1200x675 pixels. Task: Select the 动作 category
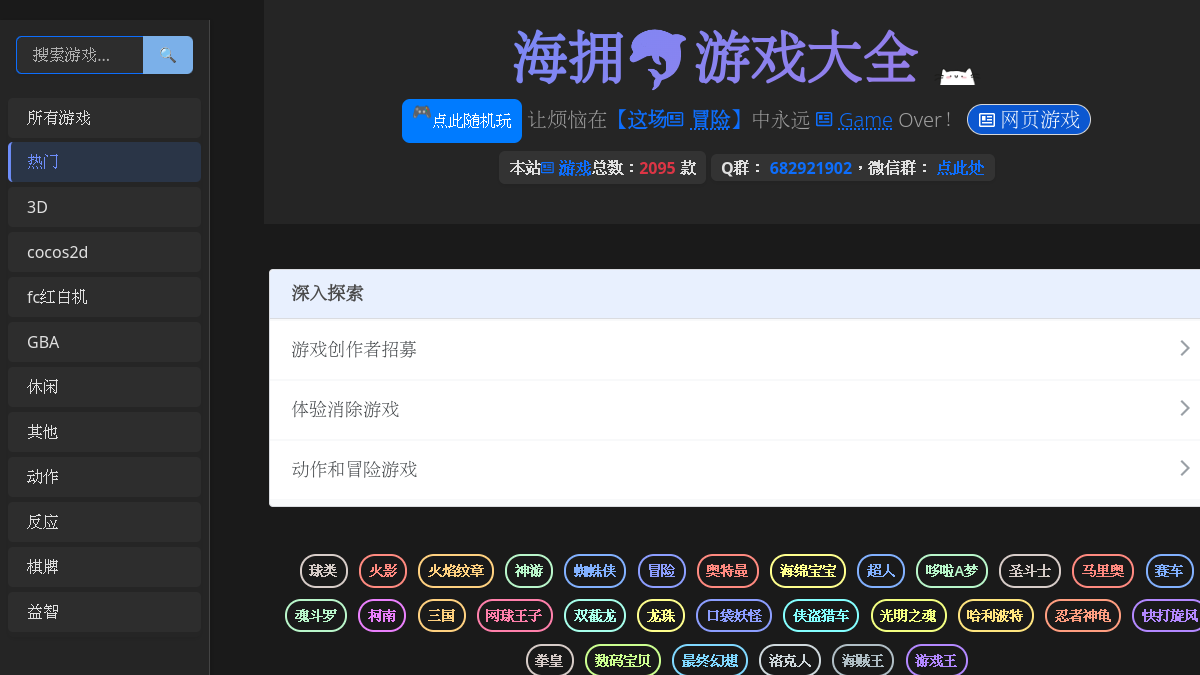tap(105, 477)
